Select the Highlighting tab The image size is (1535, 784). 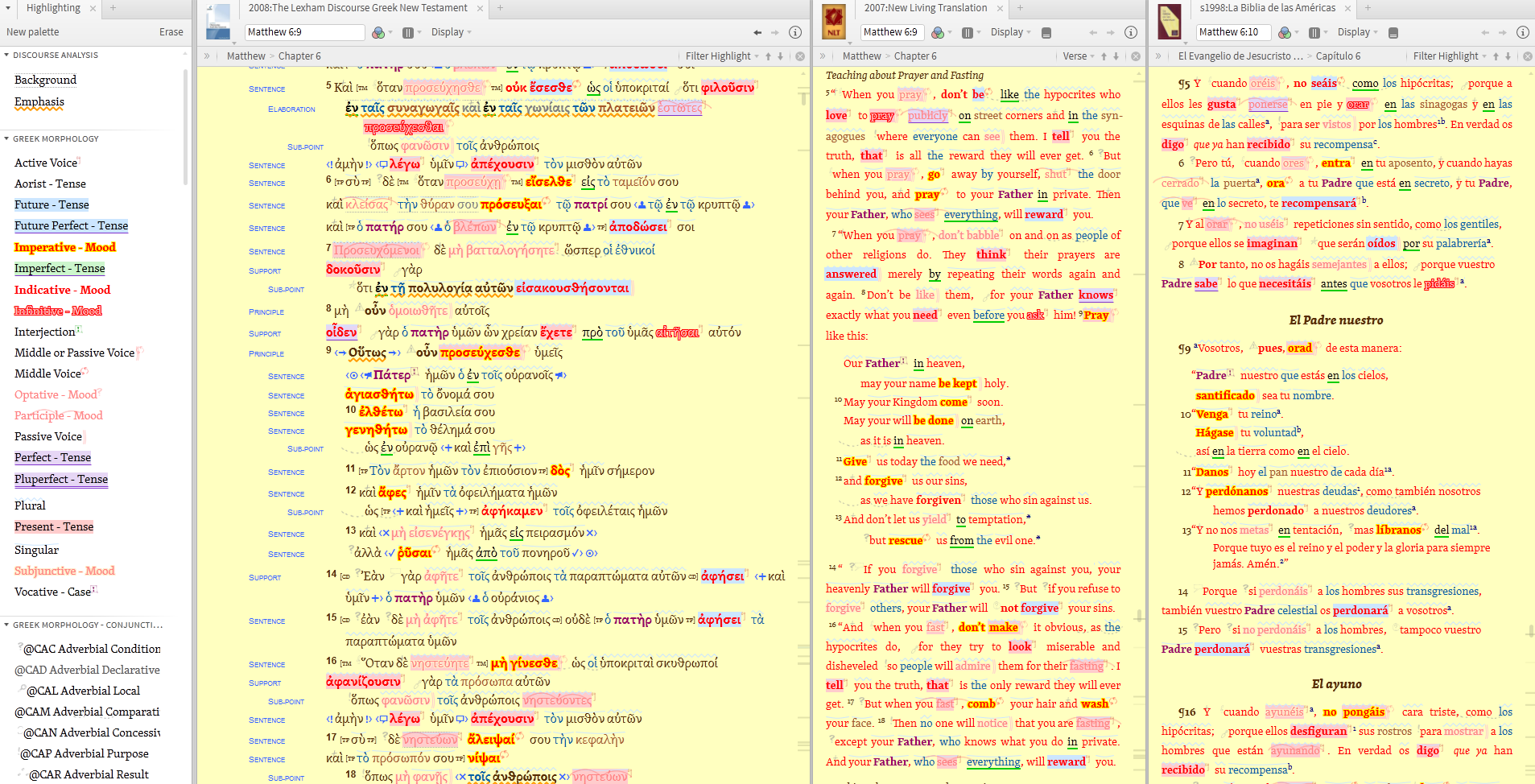pyautogui.click(x=53, y=8)
